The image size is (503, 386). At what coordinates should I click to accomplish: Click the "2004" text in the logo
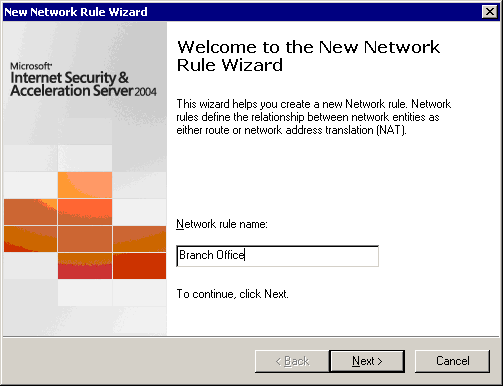pos(145,92)
